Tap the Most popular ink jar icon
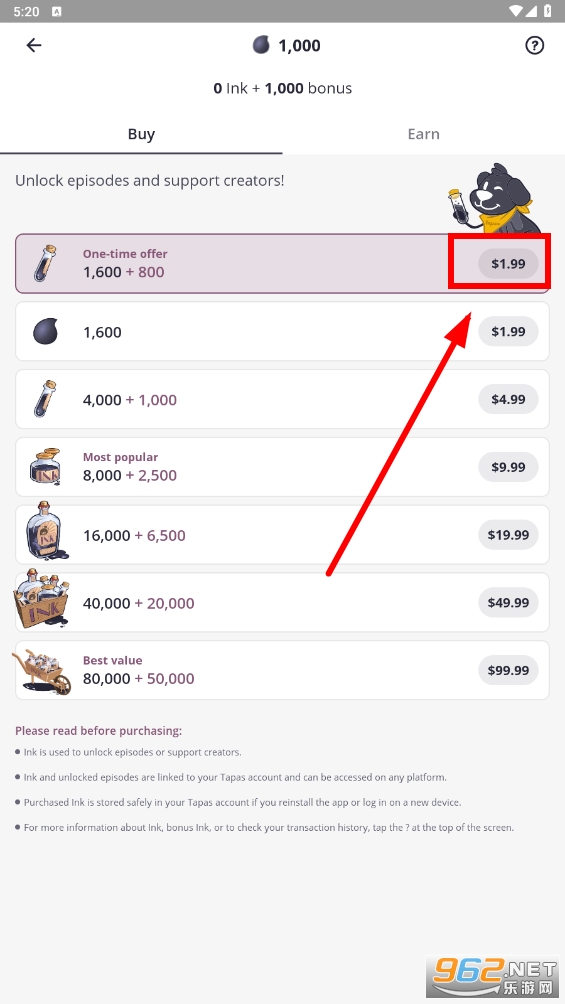This screenshot has height=1004, width=565. (45, 466)
